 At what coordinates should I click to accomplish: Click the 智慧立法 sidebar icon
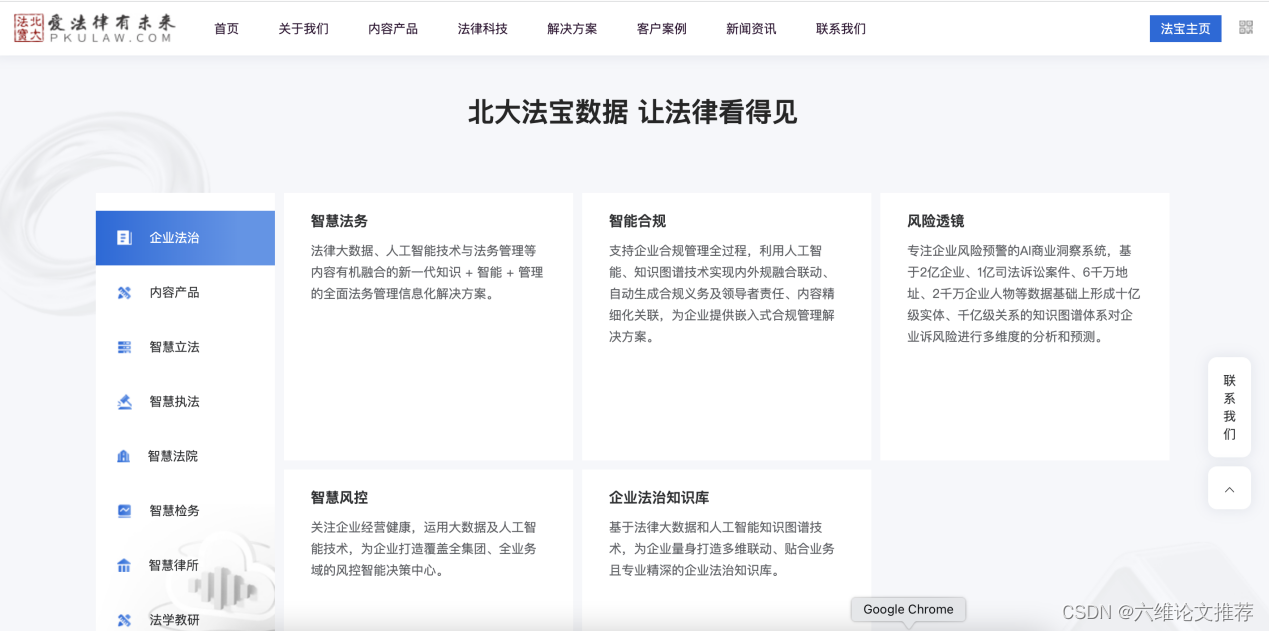[x=124, y=347]
